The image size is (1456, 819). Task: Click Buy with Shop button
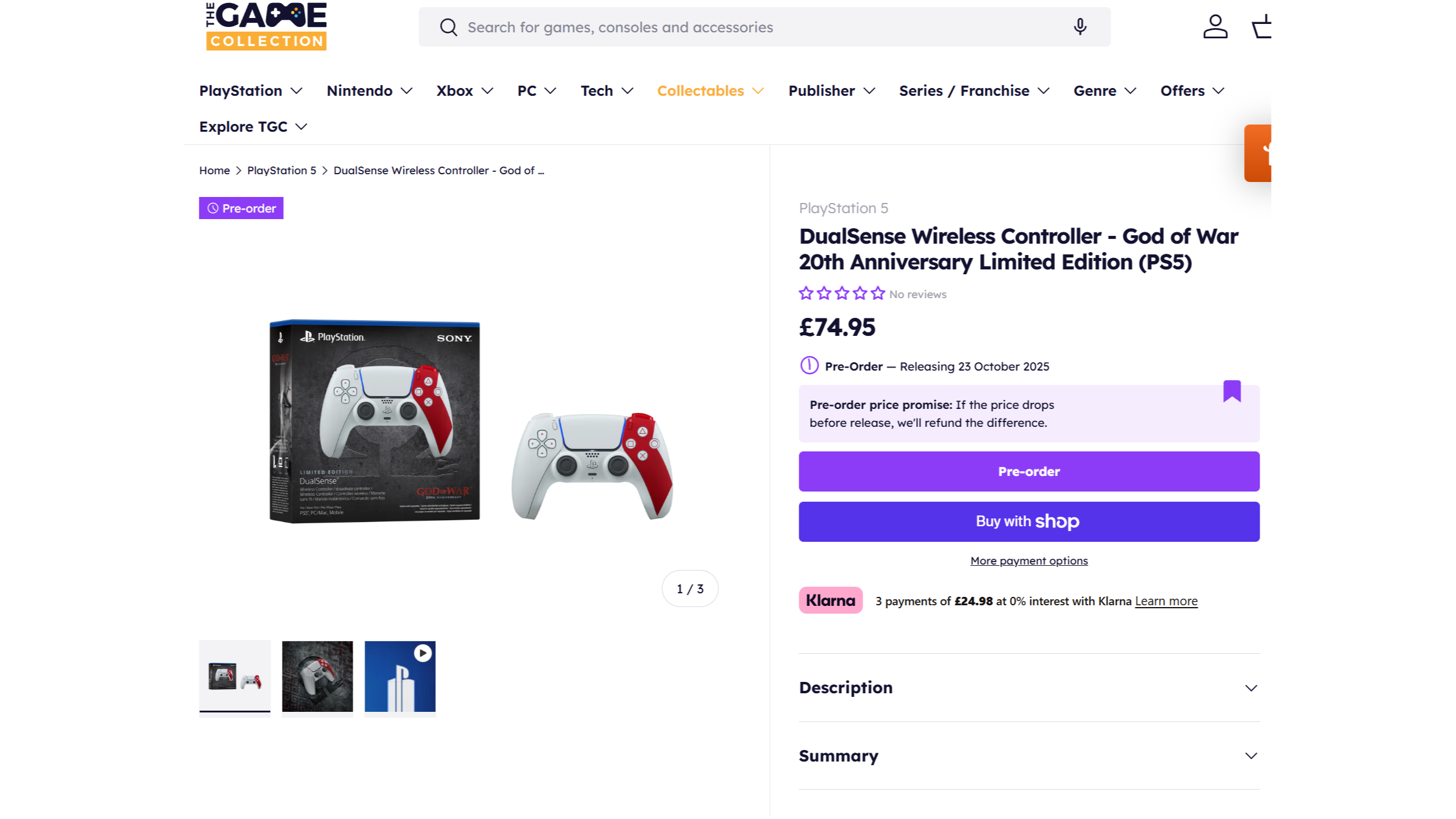1029,521
